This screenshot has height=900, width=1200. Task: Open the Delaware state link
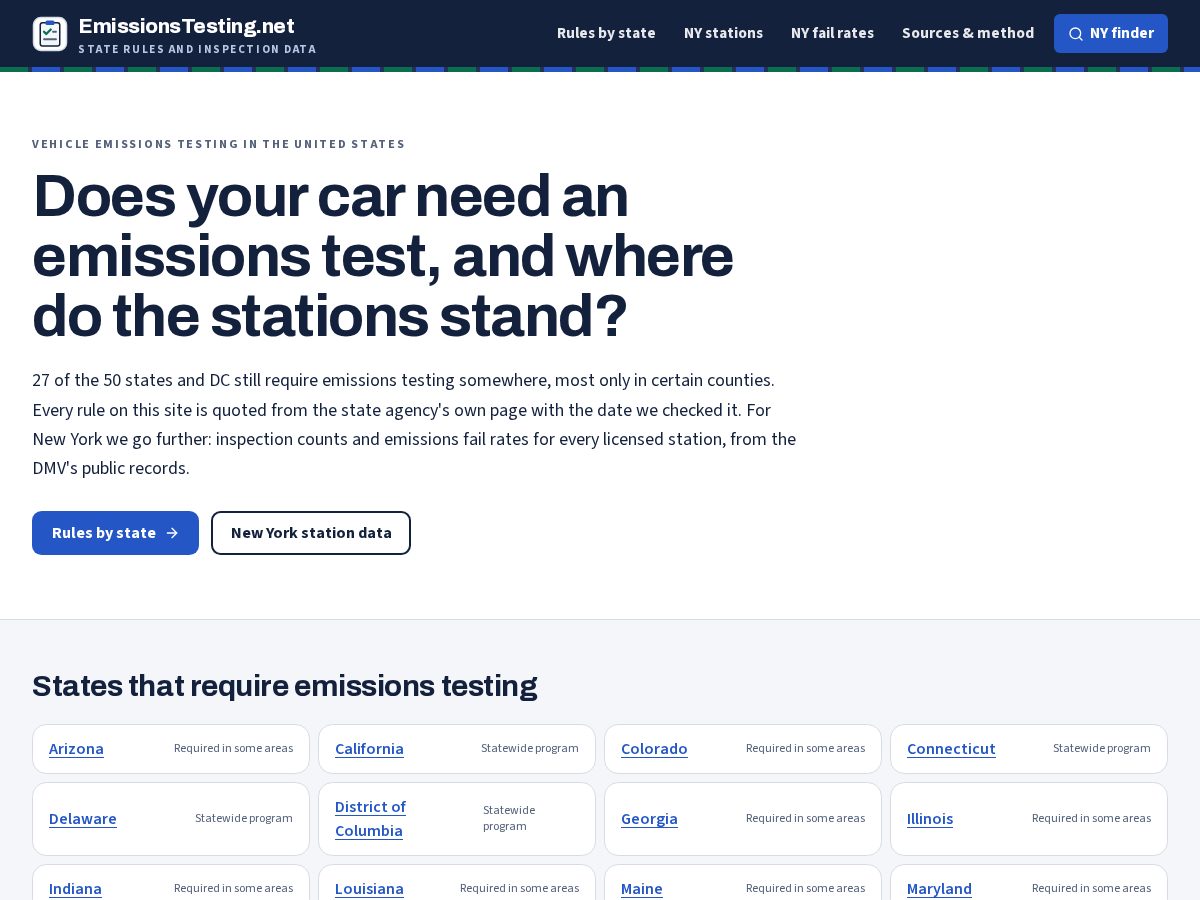(83, 819)
